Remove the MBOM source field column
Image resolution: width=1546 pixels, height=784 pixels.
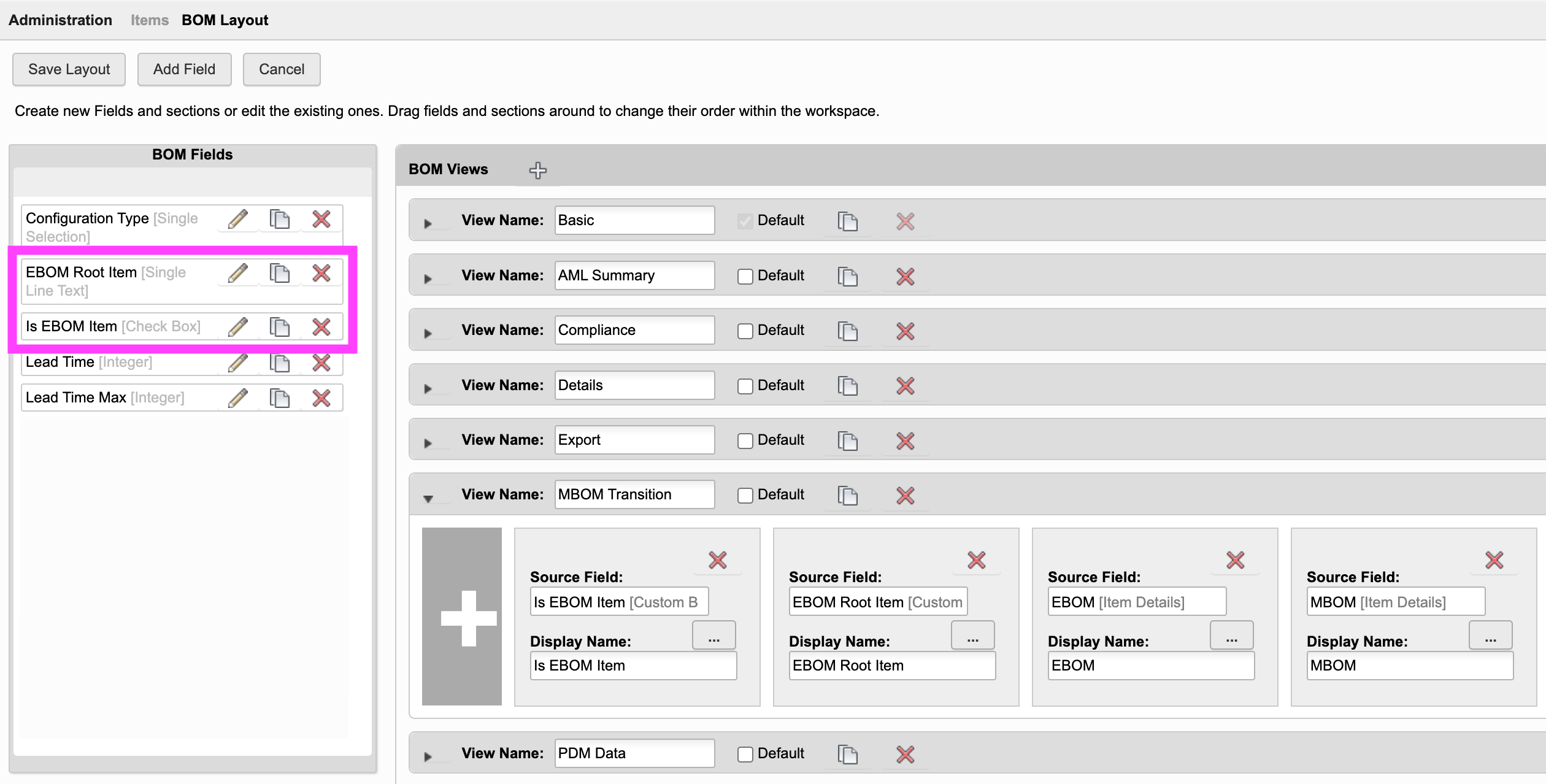(x=1494, y=560)
